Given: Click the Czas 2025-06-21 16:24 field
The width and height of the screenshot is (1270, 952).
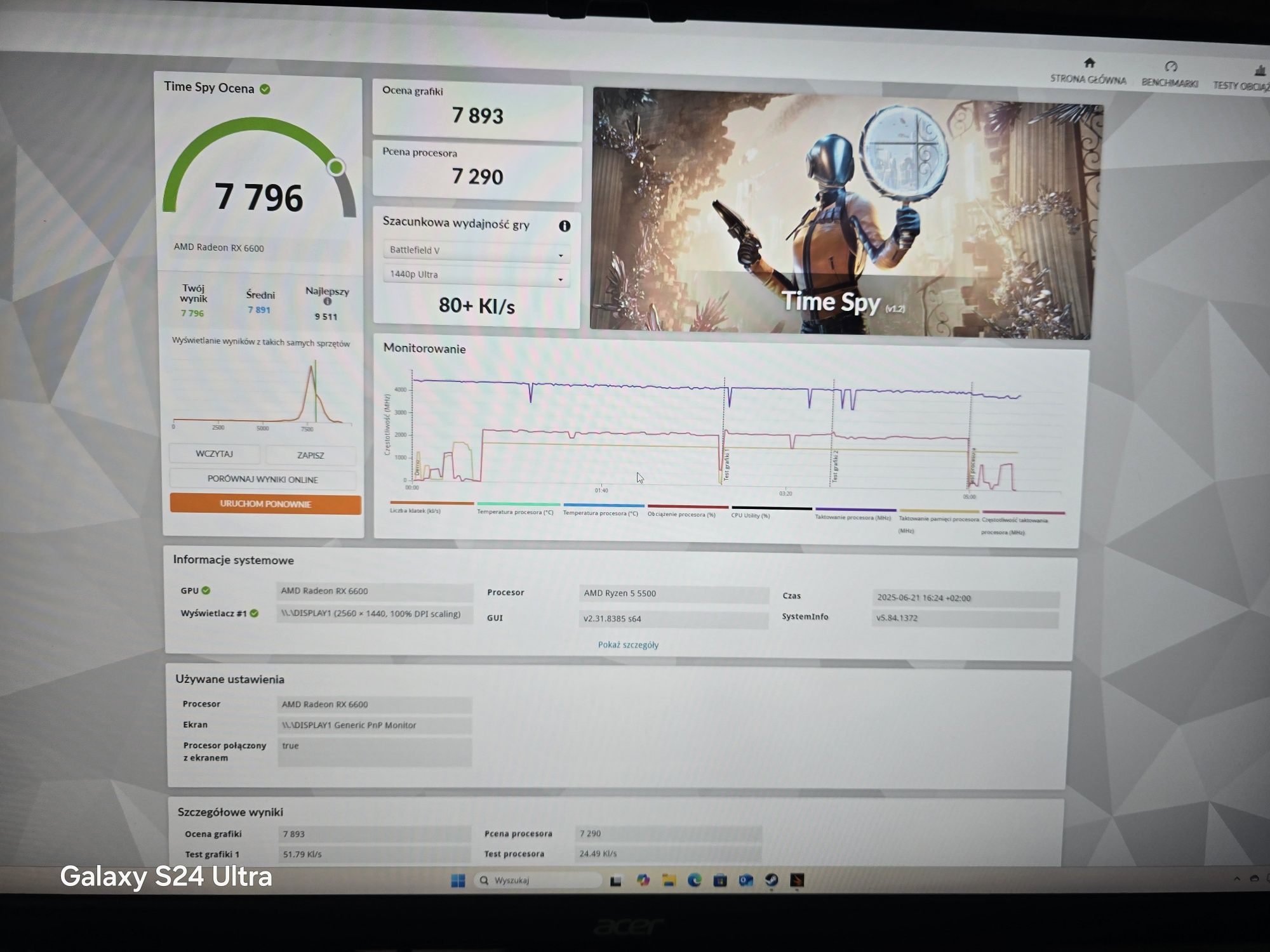Looking at the screenshot, I should 966,598.
